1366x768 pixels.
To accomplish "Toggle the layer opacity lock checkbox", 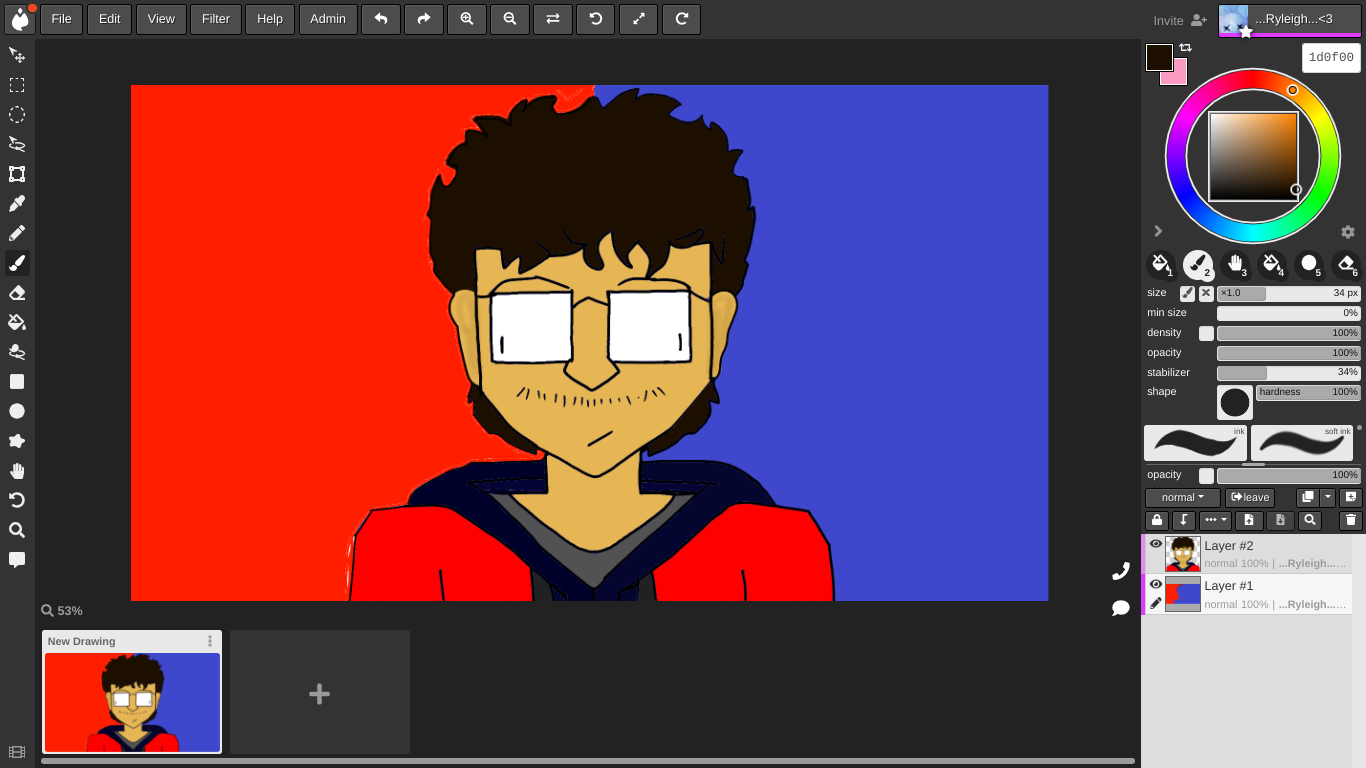I will (x=1206, y=476).
